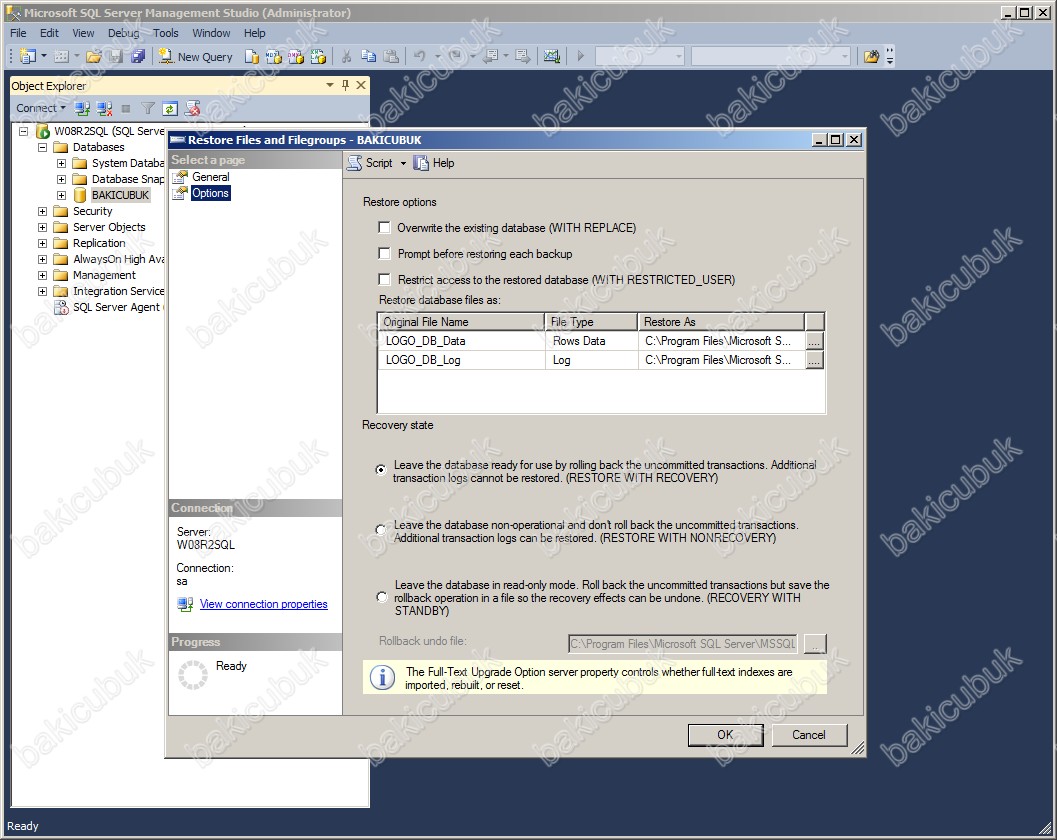
Task: Click the LOGO_DB_Data original file name cell
Action: [461, 341]
